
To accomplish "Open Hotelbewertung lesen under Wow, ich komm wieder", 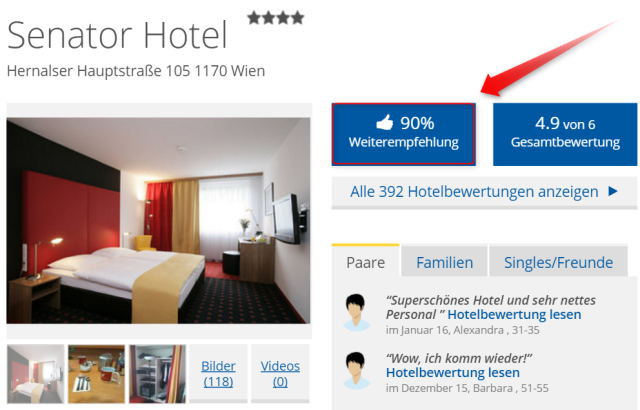I will (x=453, y=372).
